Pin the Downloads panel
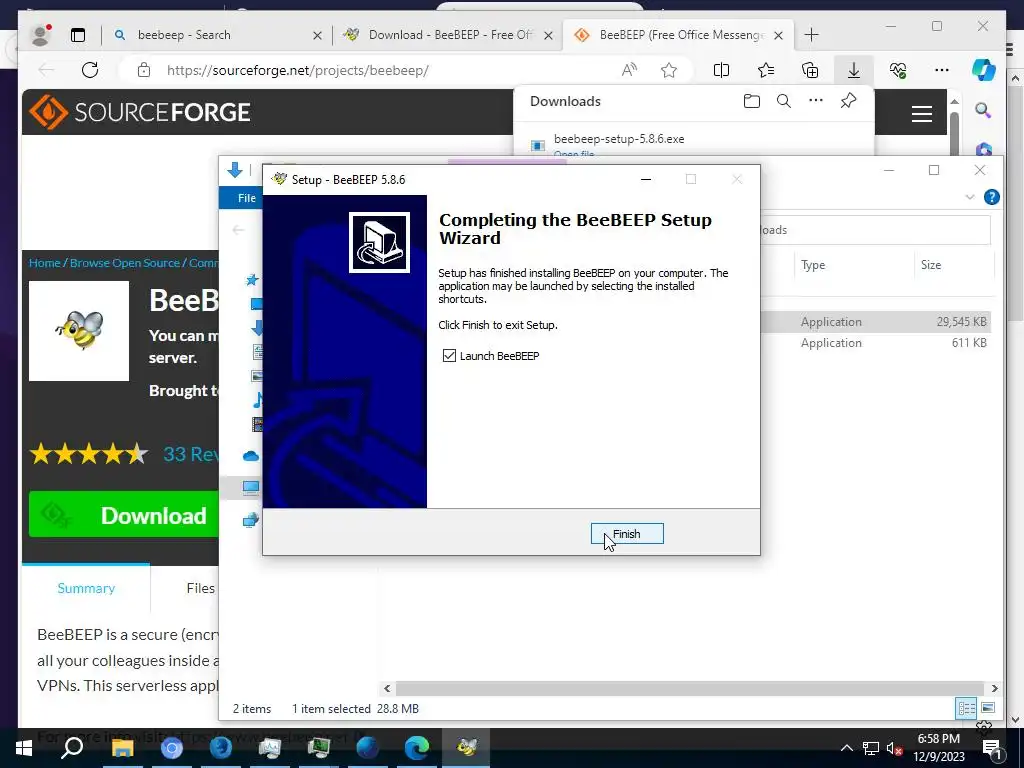The height and width of the screenshot is (768, 1024). click(x=848, y=101)
